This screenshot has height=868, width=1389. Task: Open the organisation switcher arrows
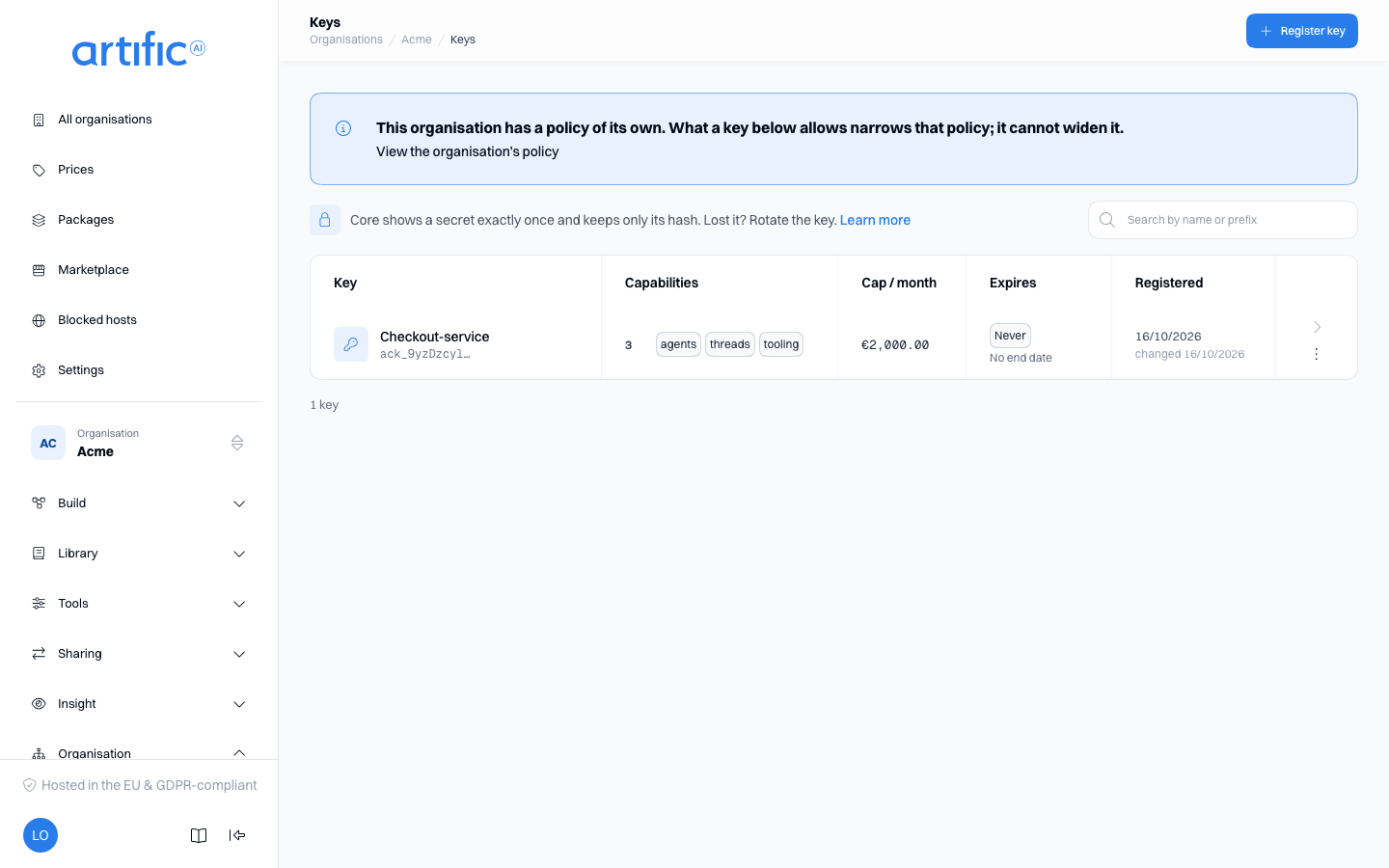(237, 443)
